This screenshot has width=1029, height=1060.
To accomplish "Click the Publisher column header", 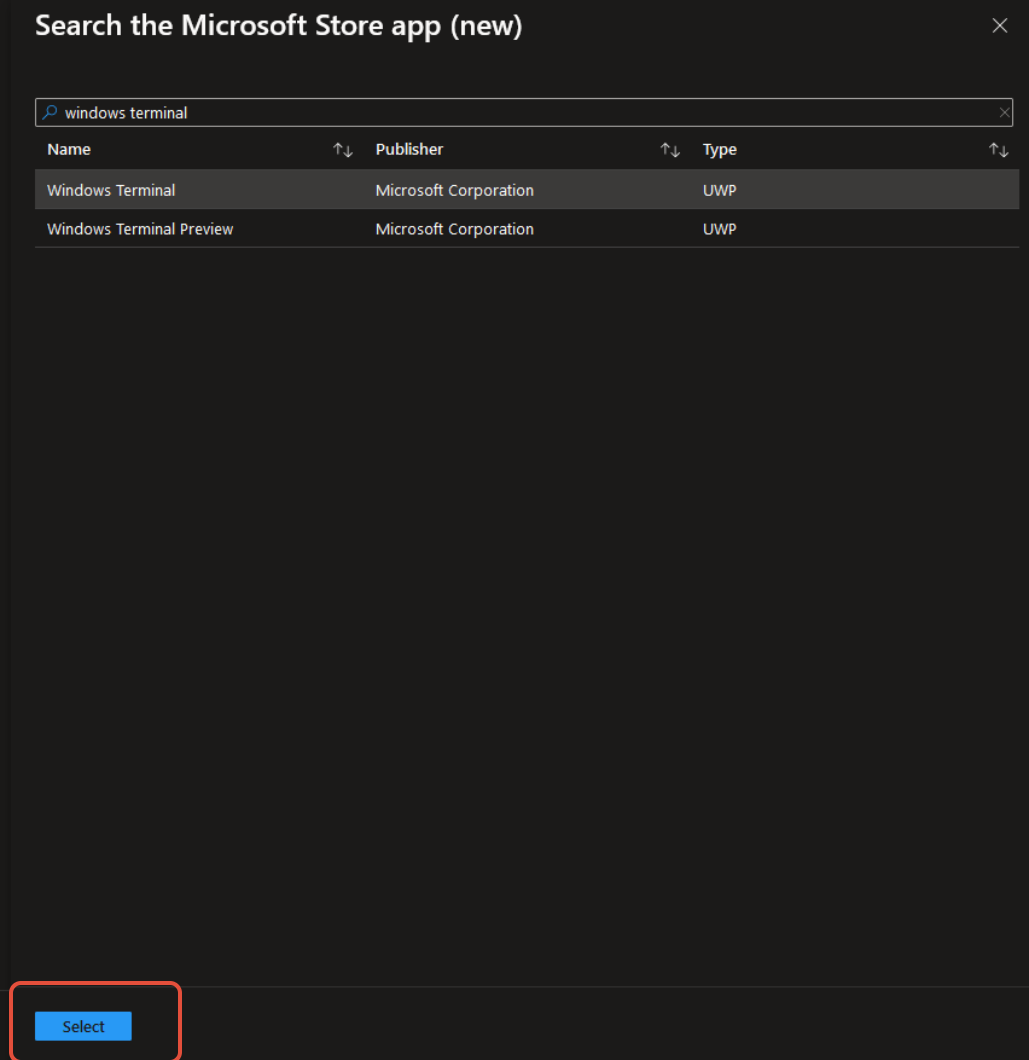I will 409,149.
